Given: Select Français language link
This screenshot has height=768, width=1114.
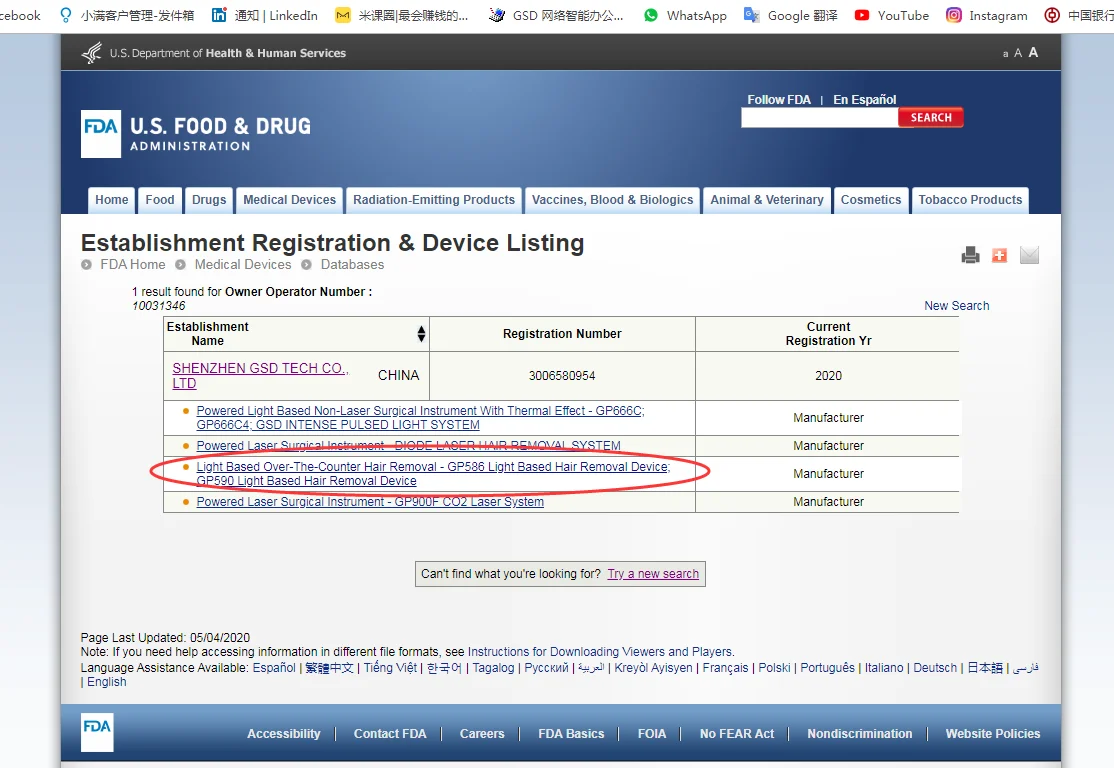Looking at the screenshot, I should (x=725, y=668).
